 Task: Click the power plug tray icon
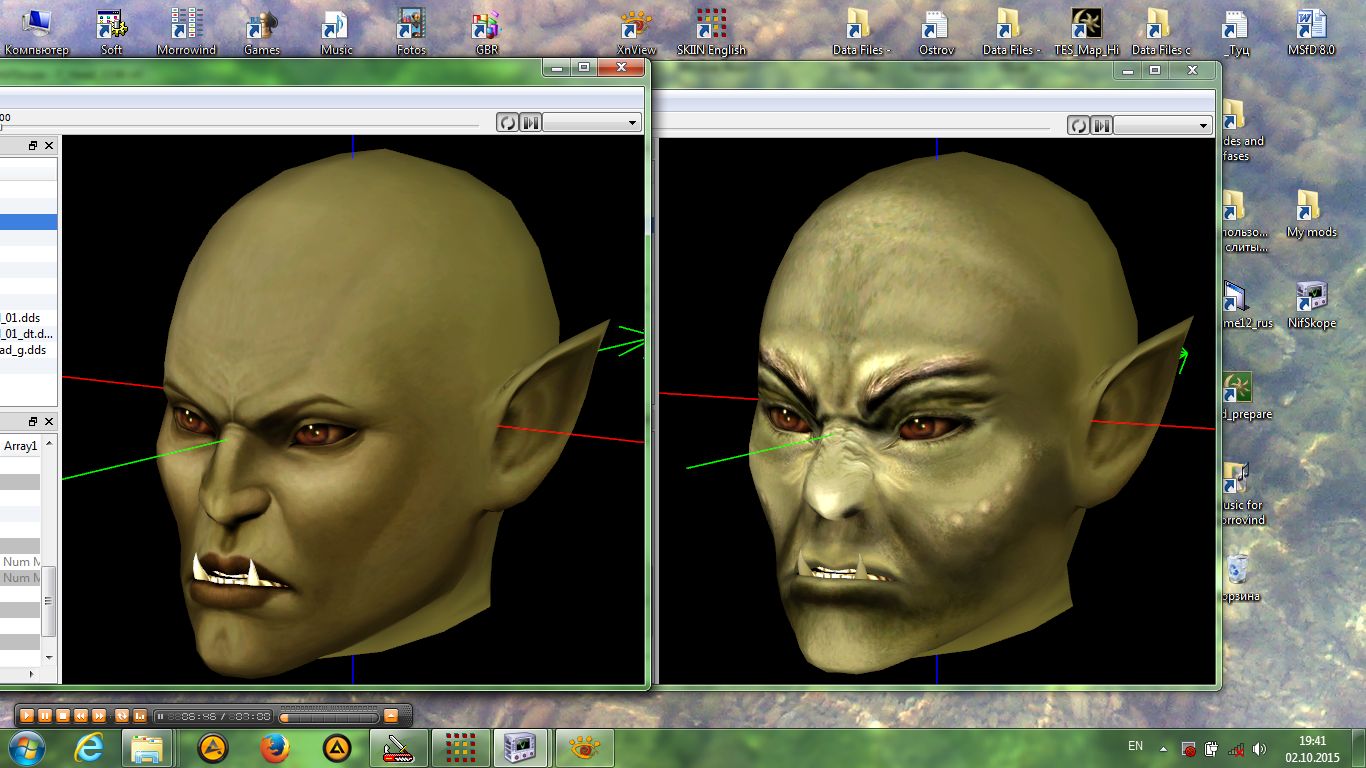(1212, 748)
